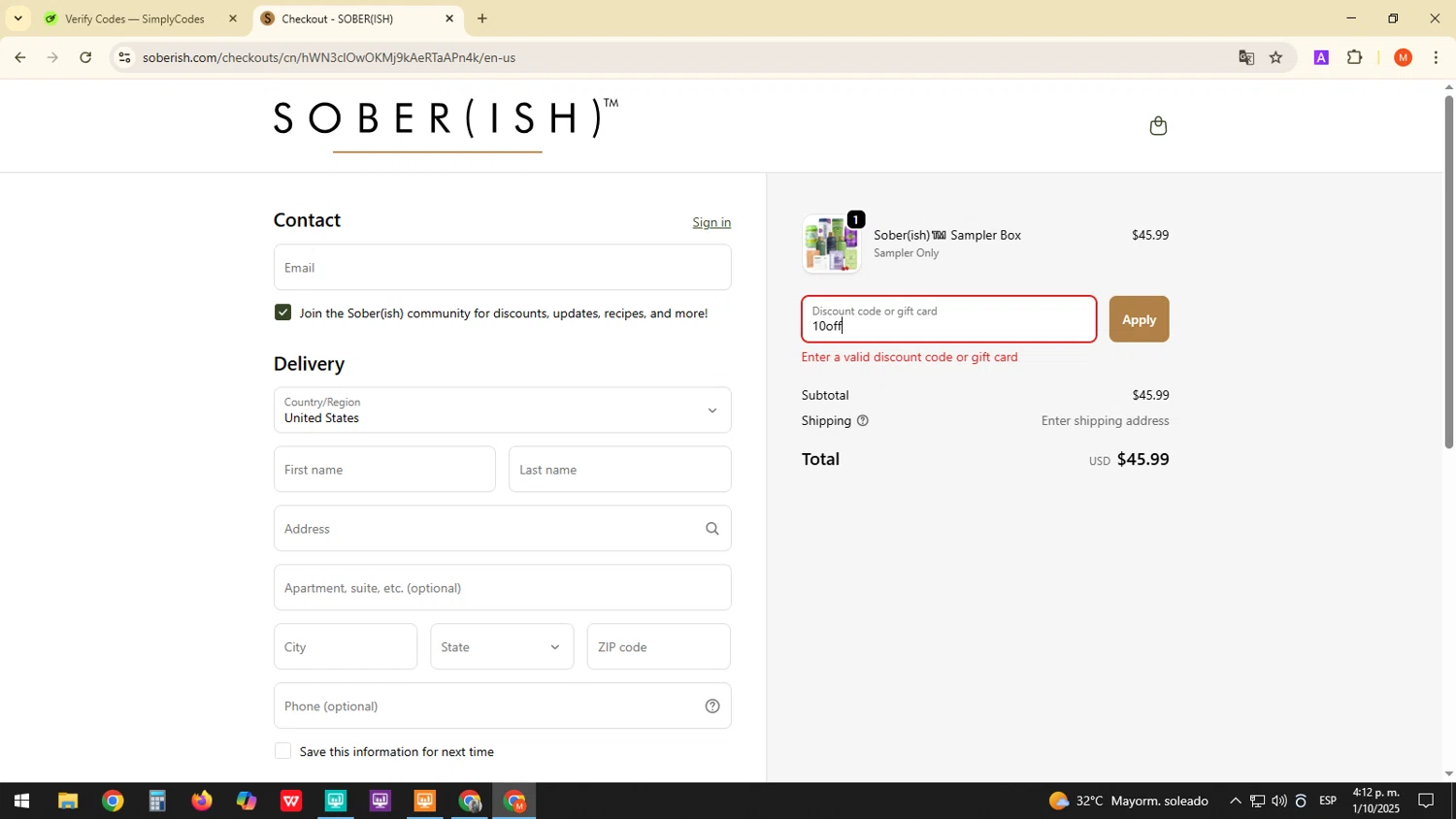Click the weather widget in taskbar
Viewport: 1456px width, 819px height.
[x=1129, y=802]
